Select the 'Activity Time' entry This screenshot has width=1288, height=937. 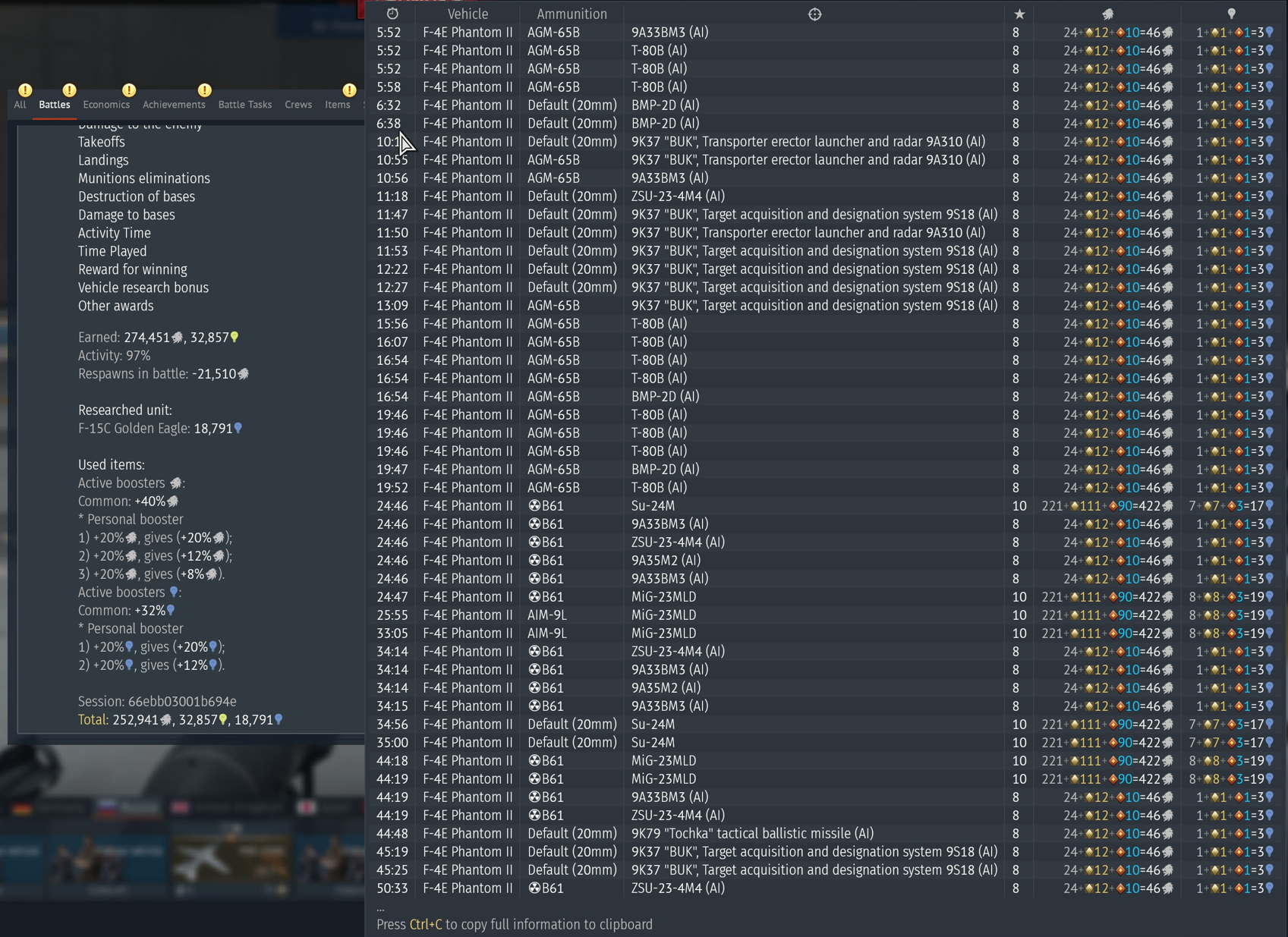click(115, 233)
